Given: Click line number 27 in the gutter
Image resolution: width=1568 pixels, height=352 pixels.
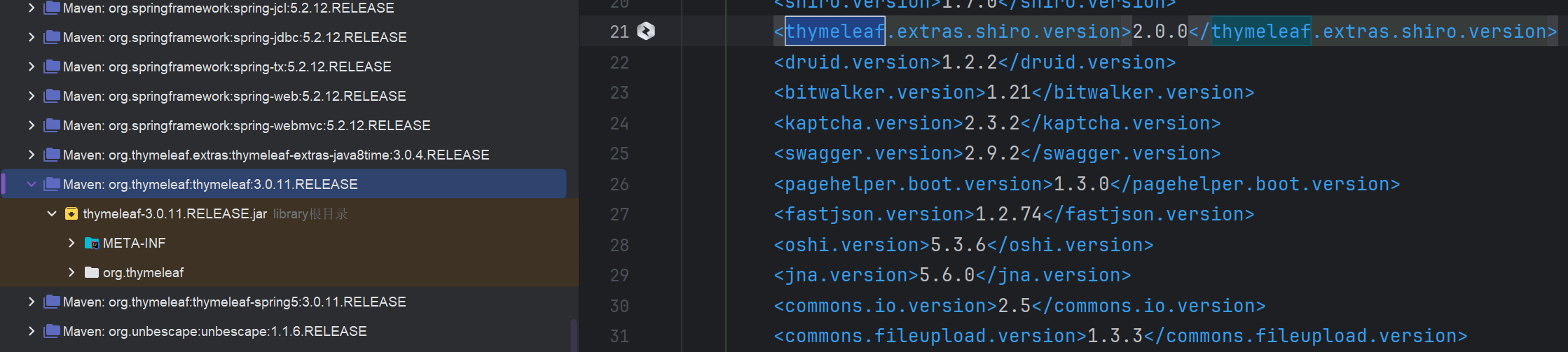Looking at the screenshot, I should (619, 215).
